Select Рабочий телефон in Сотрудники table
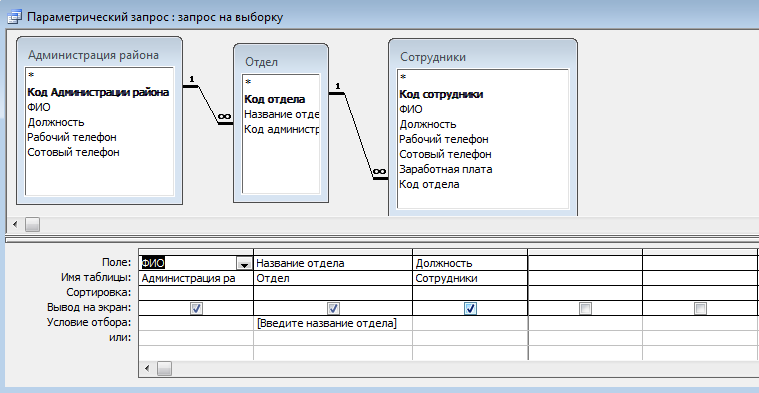759x393 pixels. point(444,139)
